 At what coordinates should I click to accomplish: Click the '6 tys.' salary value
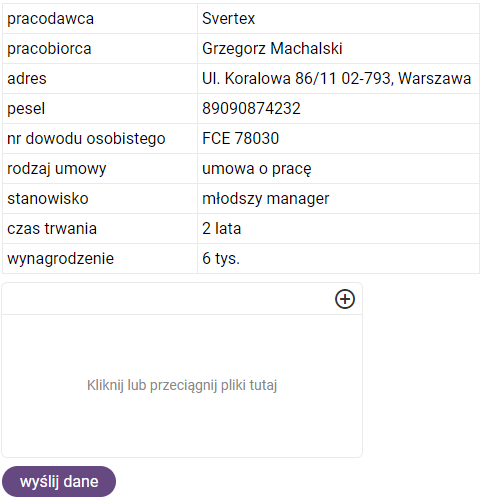click(x=221, y=259)
